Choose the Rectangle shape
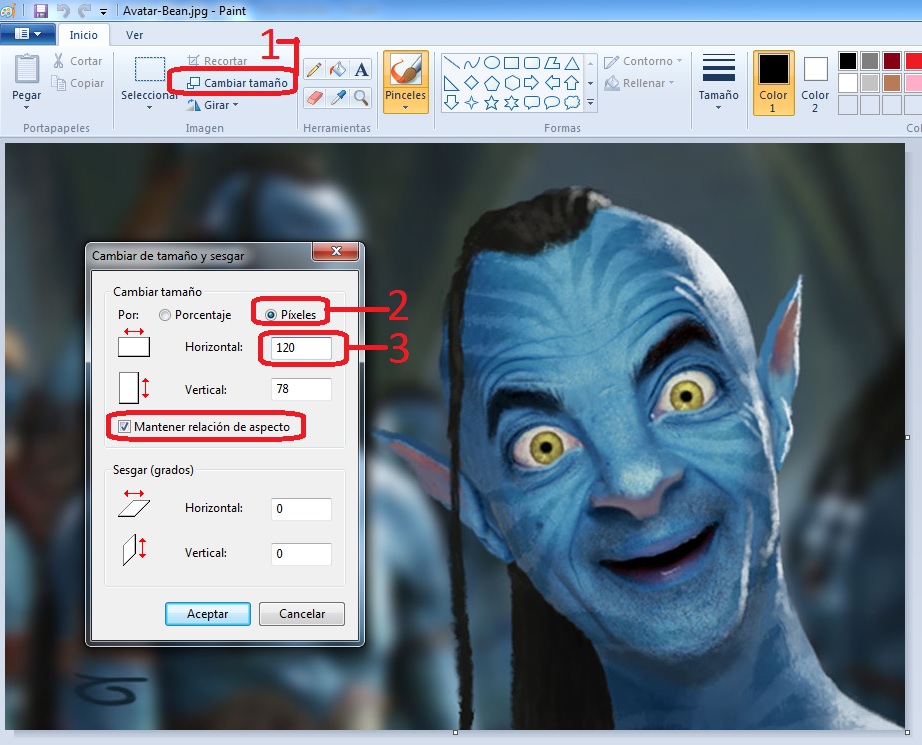The width and height of the screenshot is (922, 745). [x=512, y=63]
